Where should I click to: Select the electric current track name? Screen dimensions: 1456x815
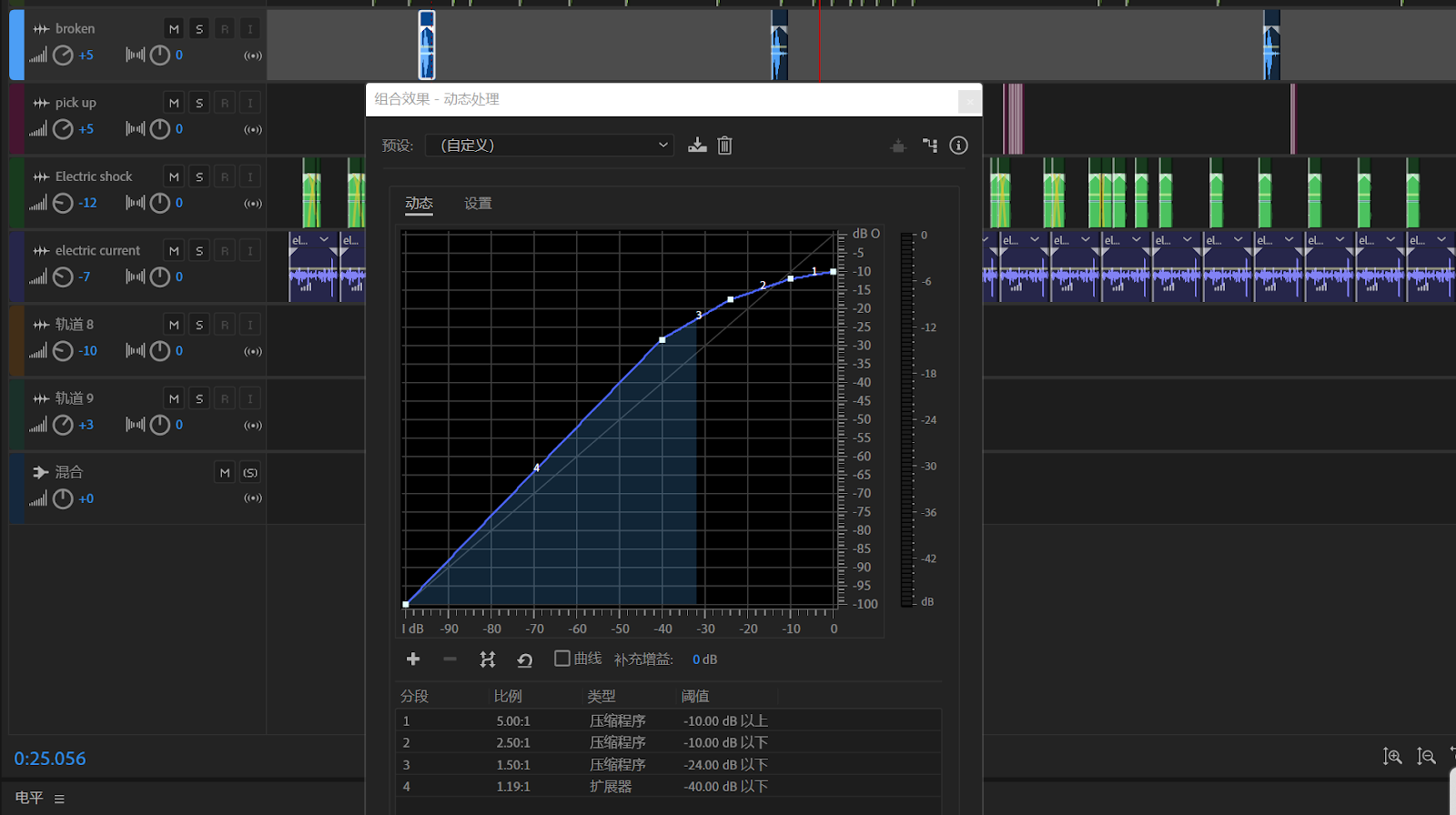click(x=97, y=250)
